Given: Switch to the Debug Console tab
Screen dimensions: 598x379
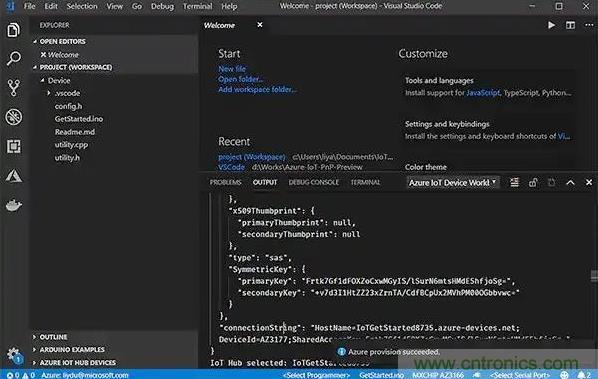Looking at the screenshot, I should tap(313, 182).
